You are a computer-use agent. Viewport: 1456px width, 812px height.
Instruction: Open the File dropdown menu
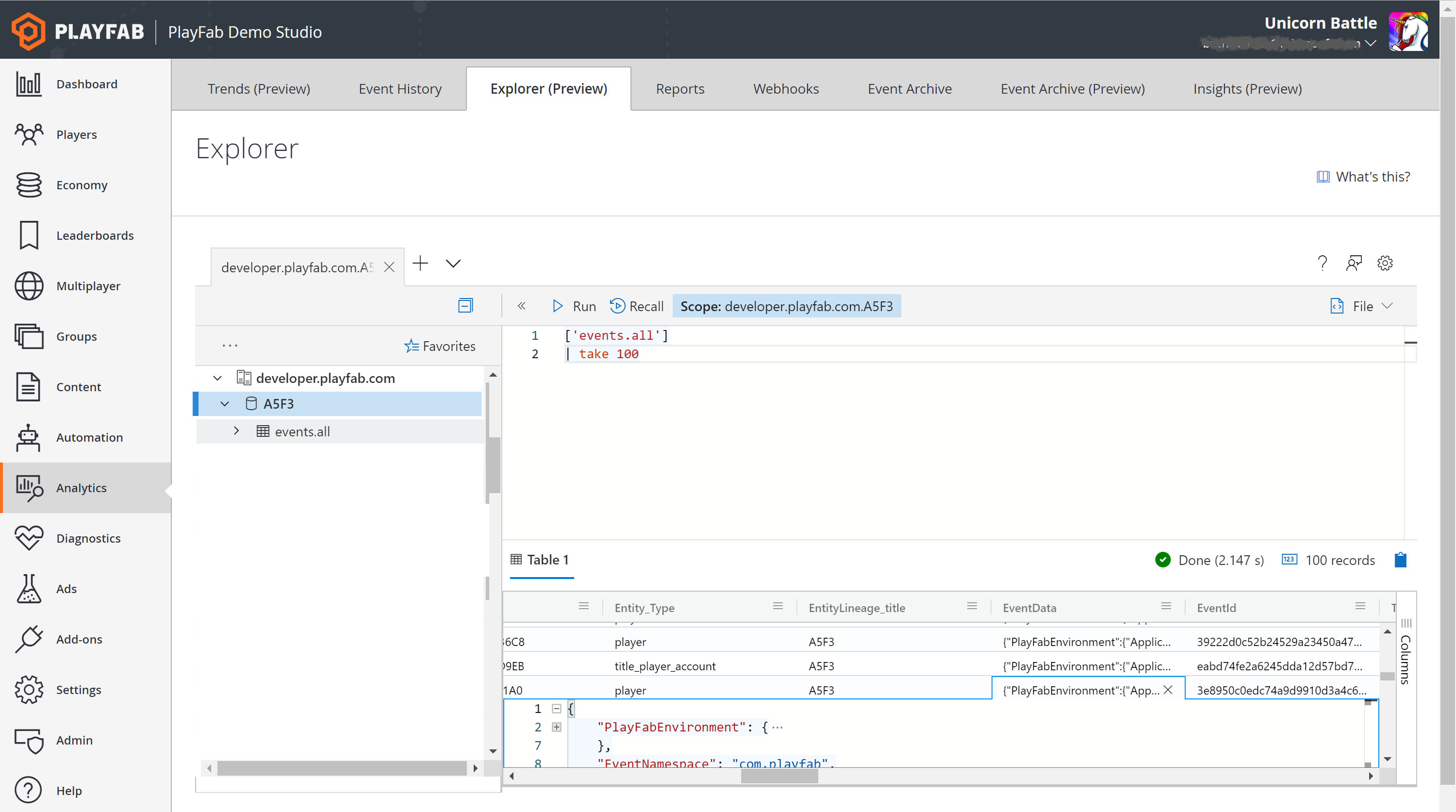pyautogui.click(x=1362, y=306)
